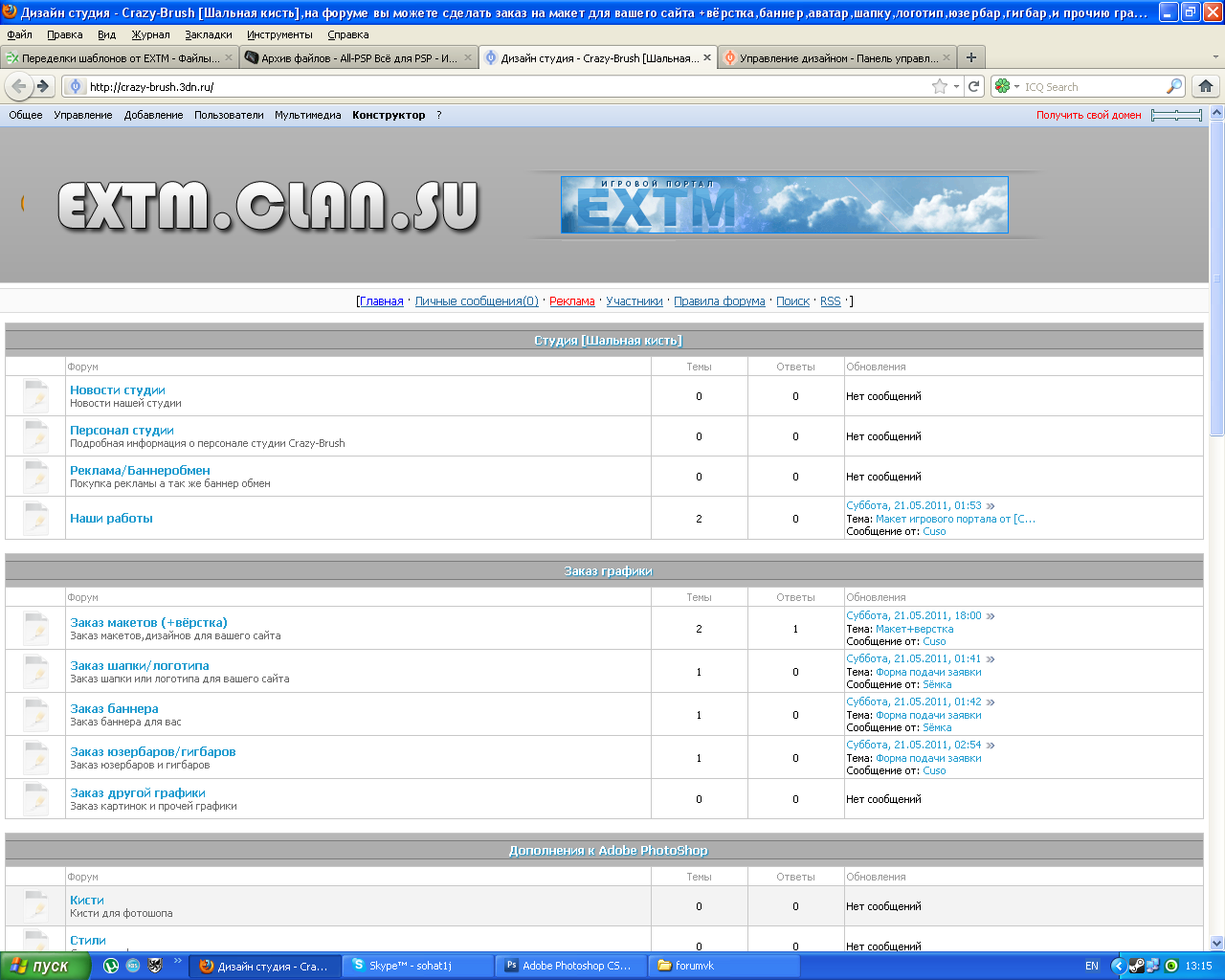Screen dimensions: 1225x980
Task: Click the forum icon beside Кисти
Action: click(36, 906)
